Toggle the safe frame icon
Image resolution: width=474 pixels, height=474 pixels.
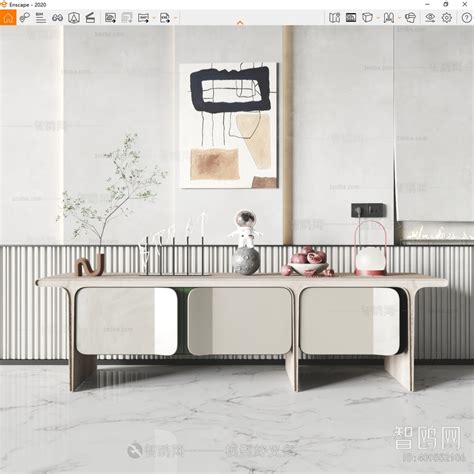tap(351, 17)
